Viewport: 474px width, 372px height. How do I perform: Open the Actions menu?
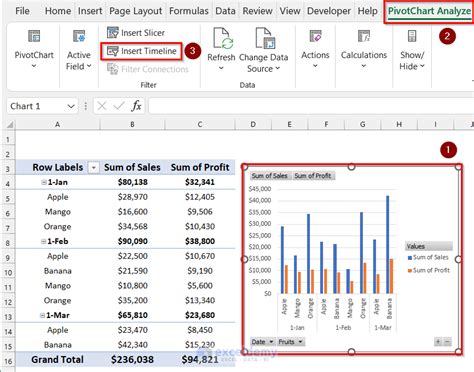click(315, 49)
